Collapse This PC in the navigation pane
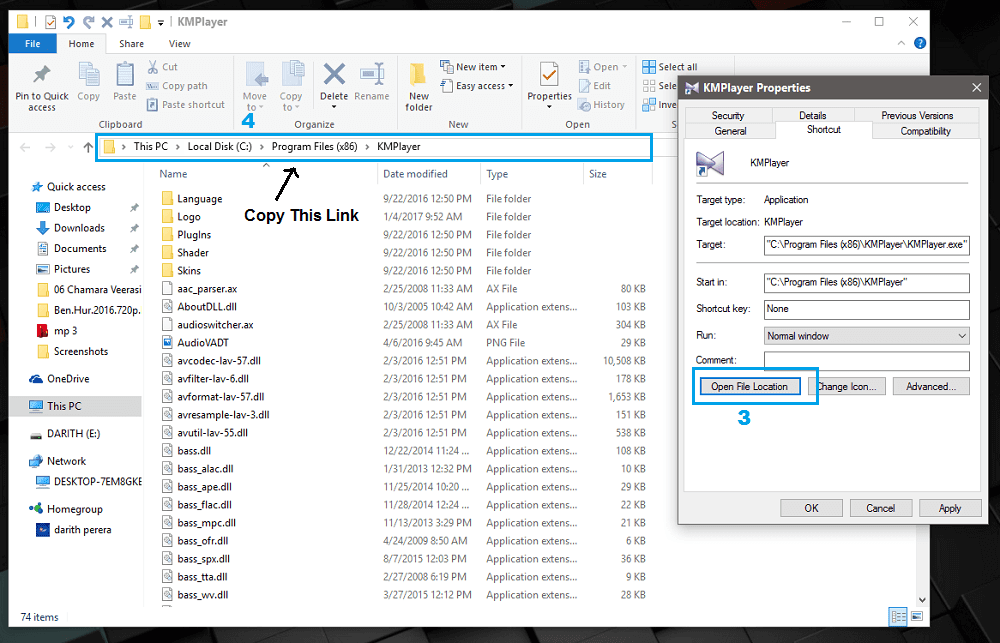 click(x=24, y=406)
